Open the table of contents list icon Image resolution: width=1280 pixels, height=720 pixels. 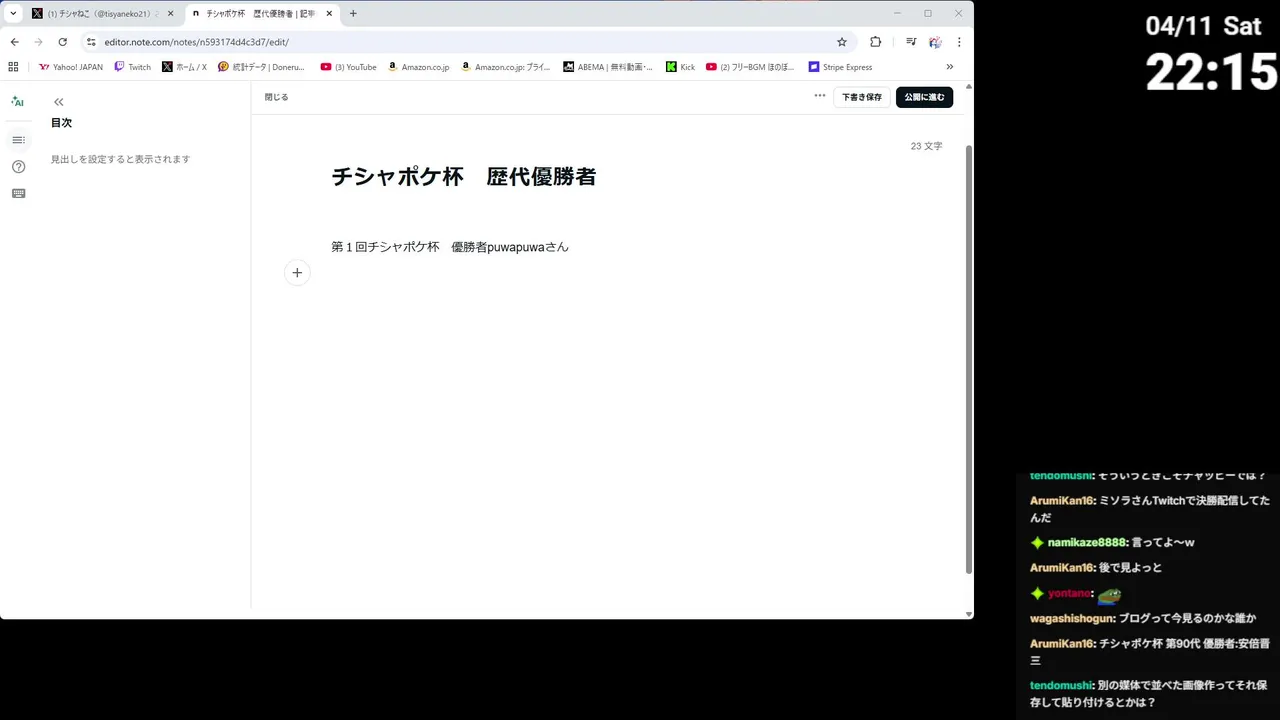click(x=18, y=140)
